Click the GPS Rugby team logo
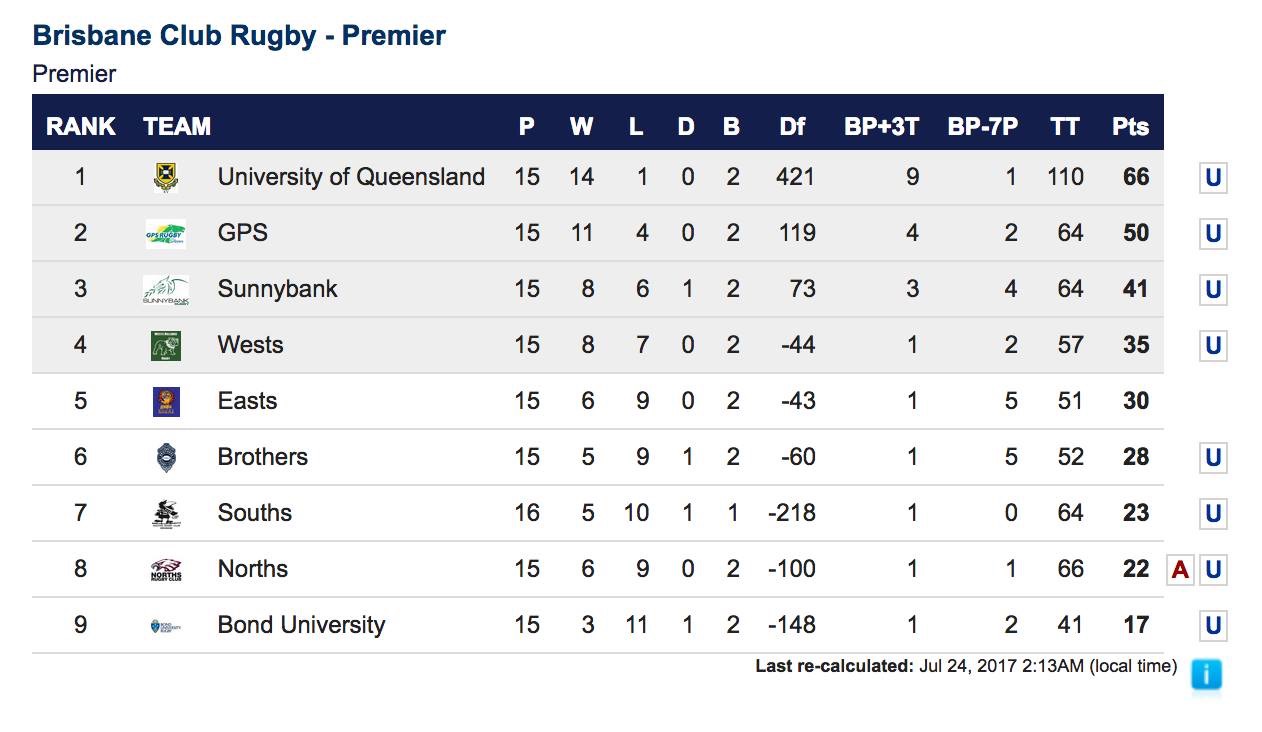1262x732 pixels. coord(165,234)
